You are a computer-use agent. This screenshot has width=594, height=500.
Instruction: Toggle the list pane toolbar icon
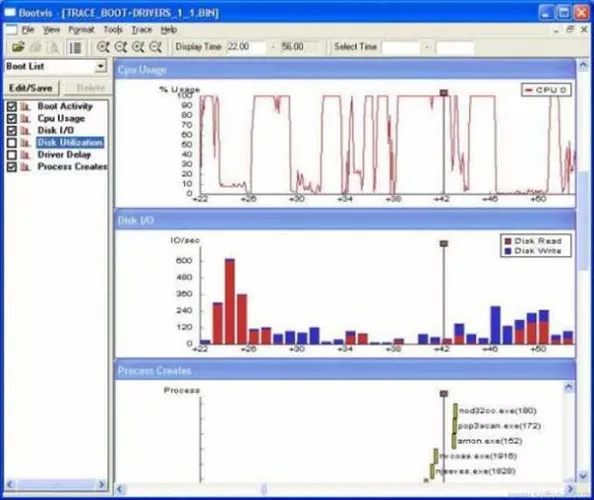pos(75,47)
